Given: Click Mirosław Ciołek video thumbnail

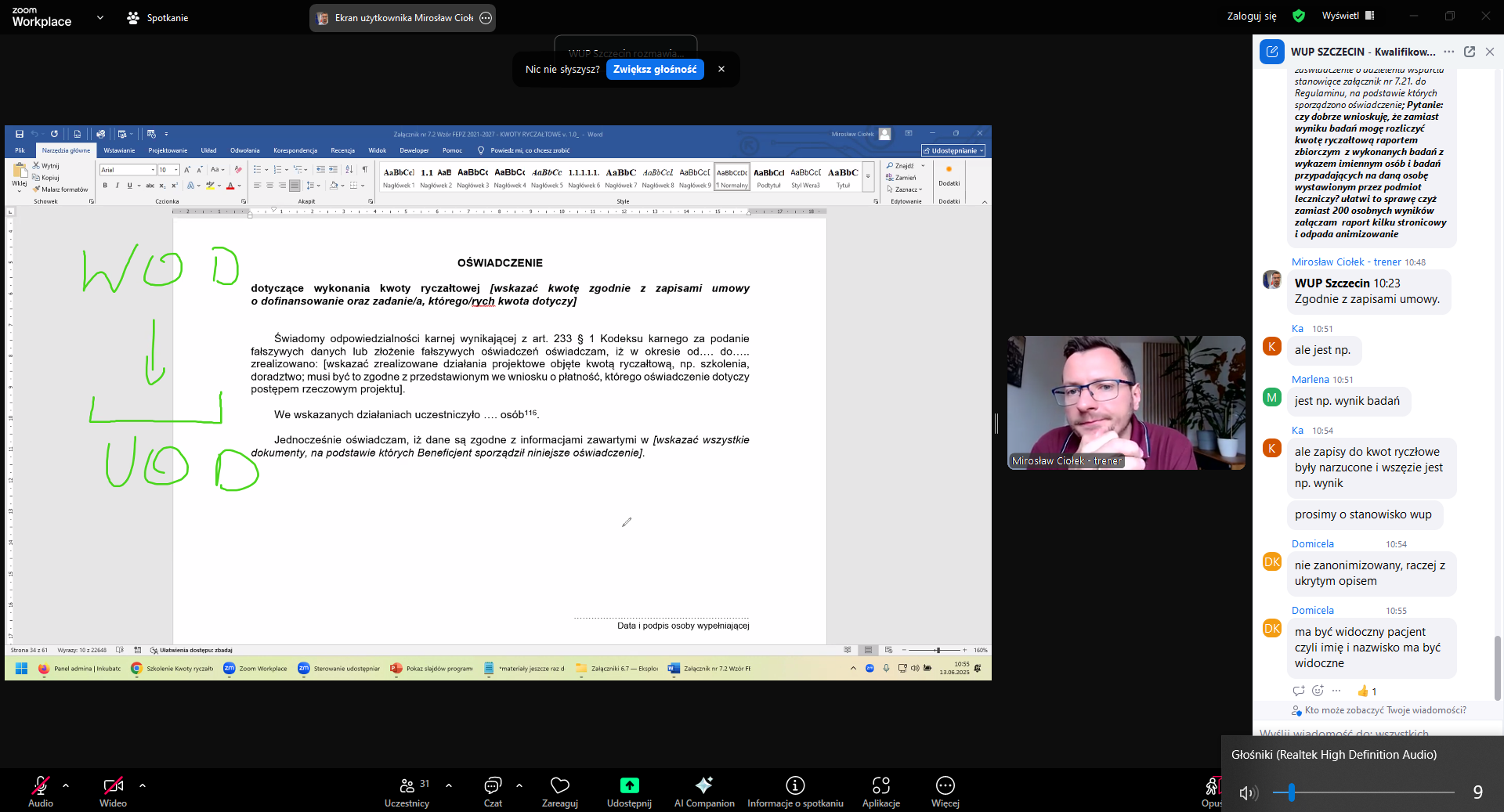Looking at the screenshot, I should [1126, 402].
